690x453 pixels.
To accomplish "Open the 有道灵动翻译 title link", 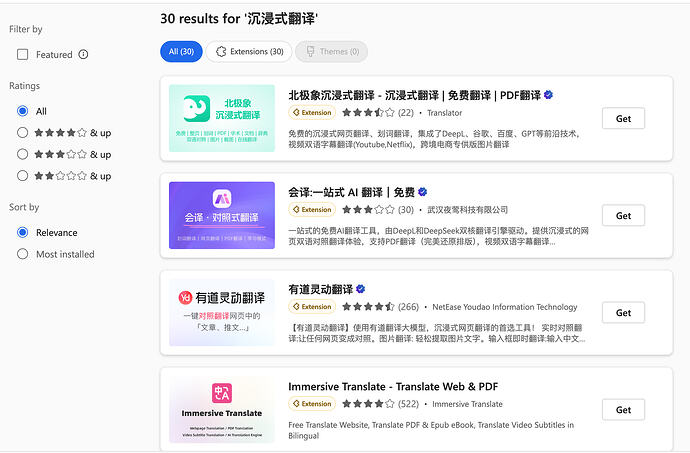I will click(x=320, y=288).
